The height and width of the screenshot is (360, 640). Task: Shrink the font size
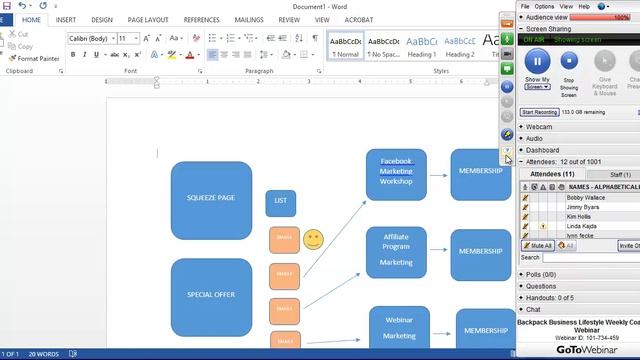(158, 38)
